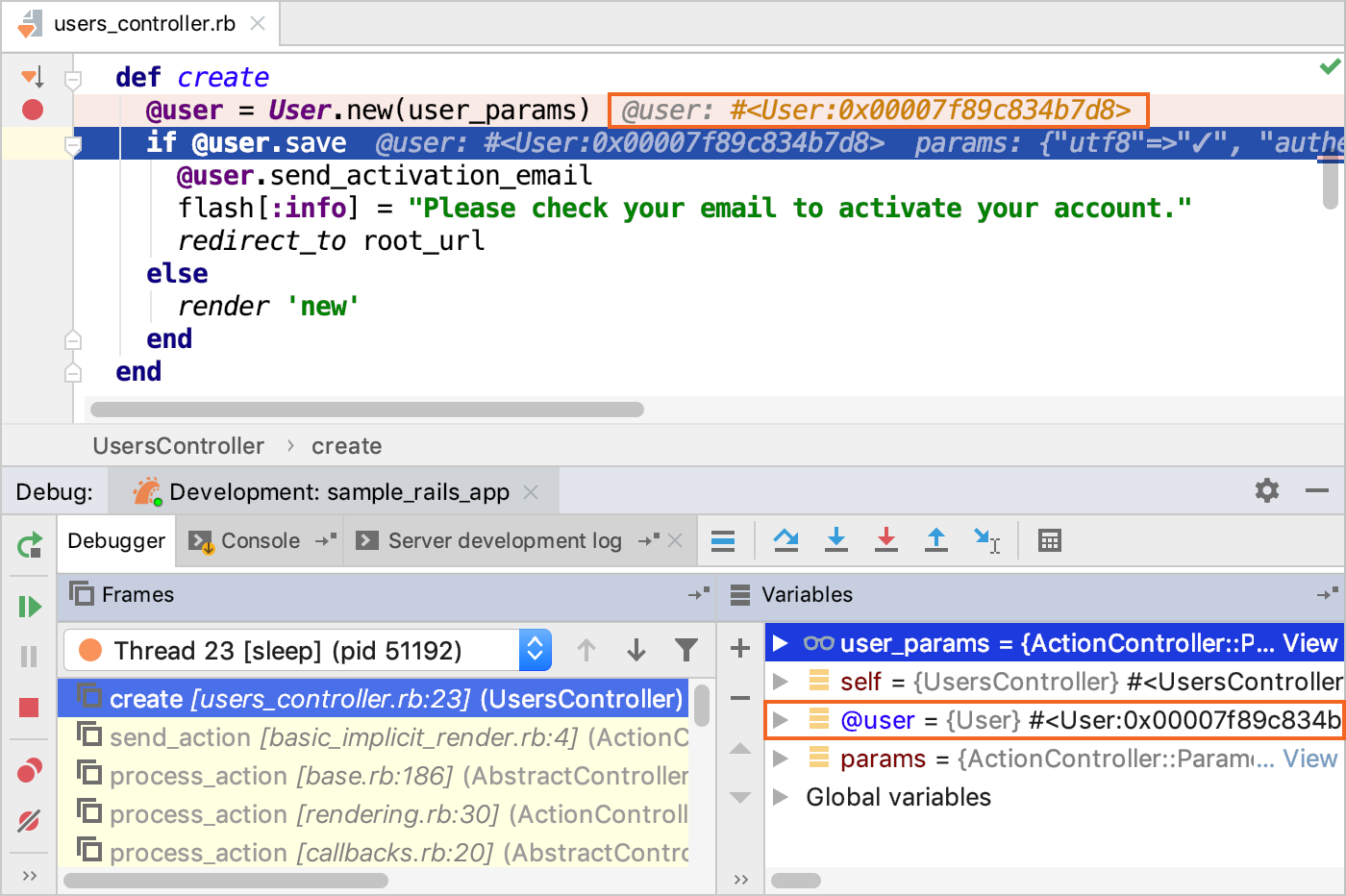Image resolution: width=1346 pixels, height=896 pixels.
Task: Click View link for params variable
Action: [1309, 759]
